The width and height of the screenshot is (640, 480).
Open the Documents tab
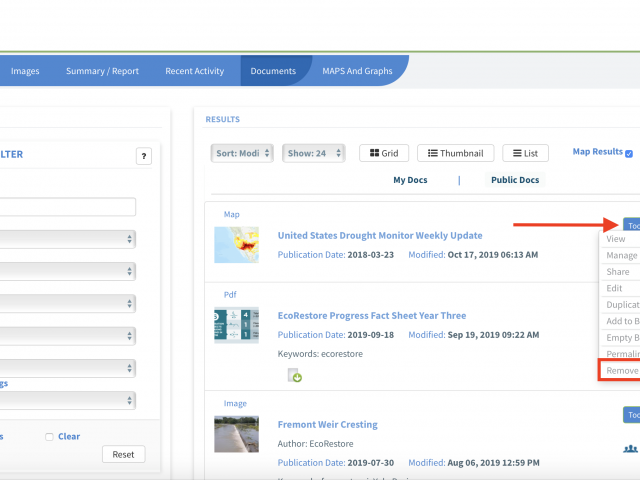click(x=273, y=71)
